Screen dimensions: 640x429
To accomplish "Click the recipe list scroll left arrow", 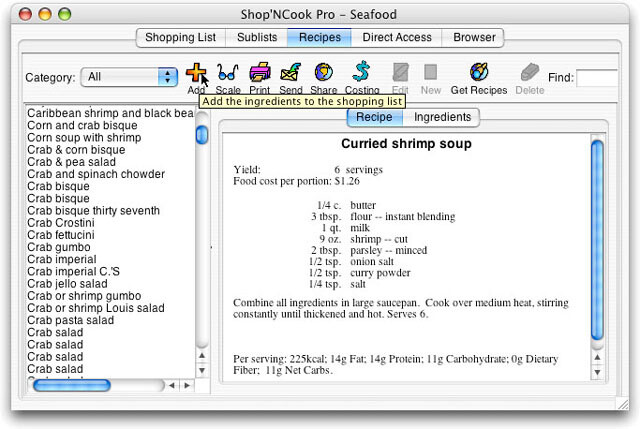I will pos(172,385).
